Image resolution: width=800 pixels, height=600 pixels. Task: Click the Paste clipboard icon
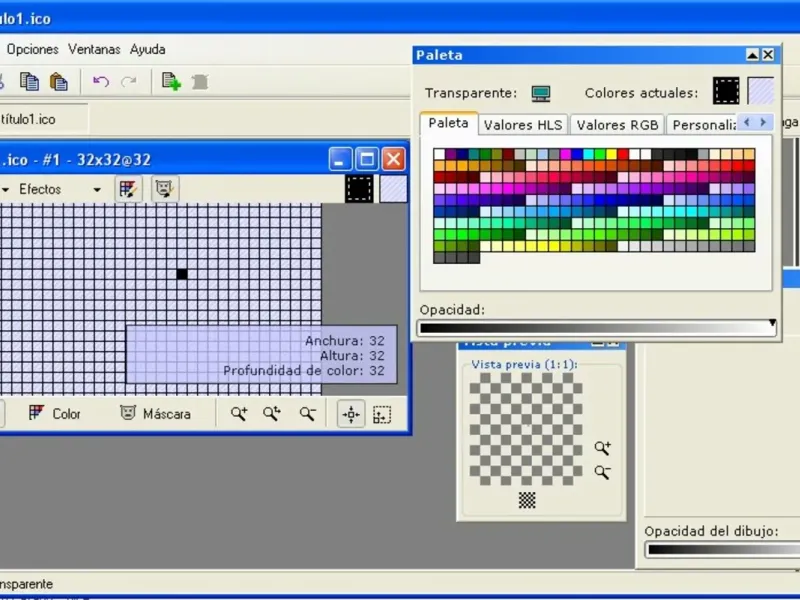tap(59, 82)
